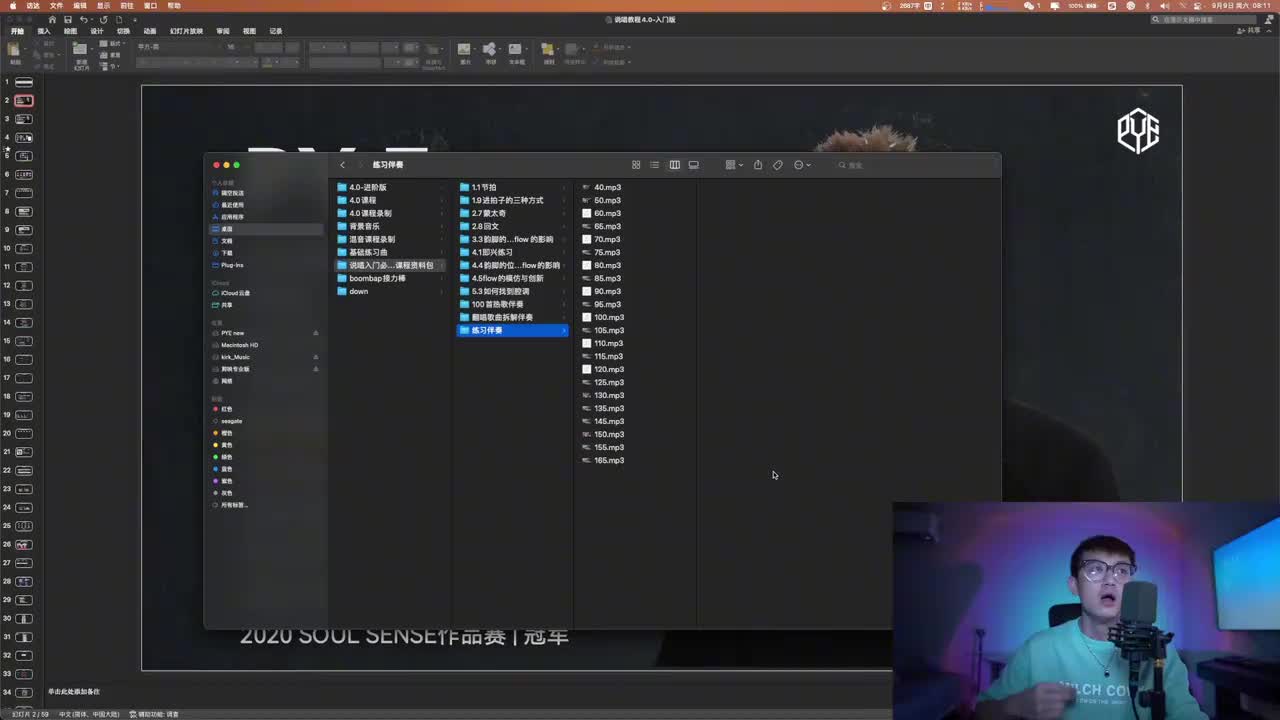
Task: Click the Finder search magnifier
Action: [842, 165]
